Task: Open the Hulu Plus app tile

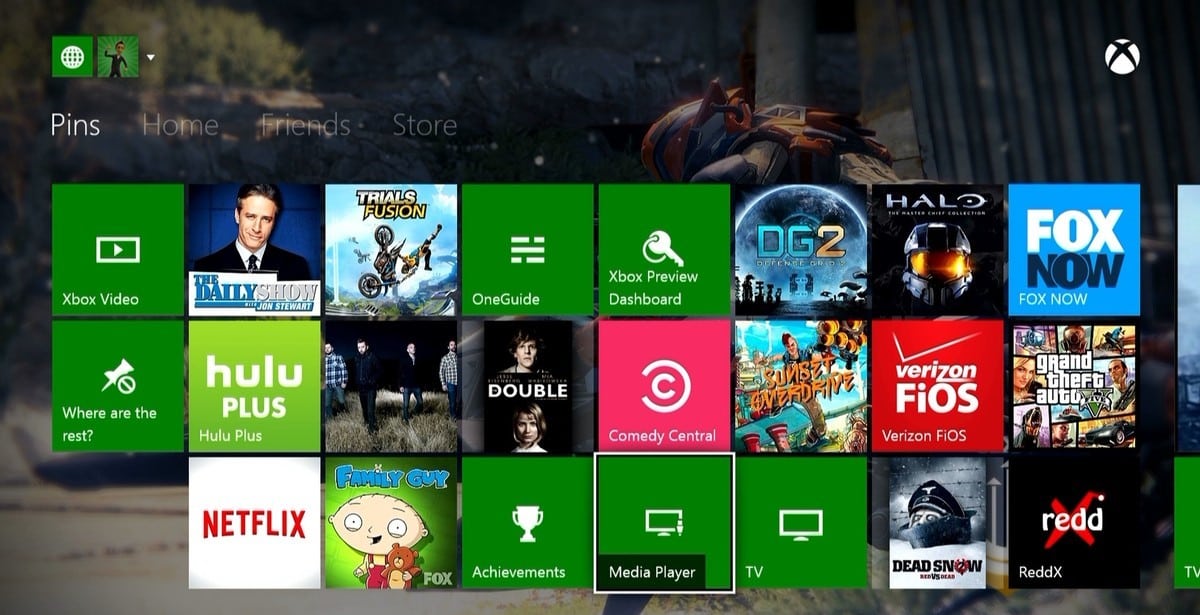Action: tap(255, 386)
